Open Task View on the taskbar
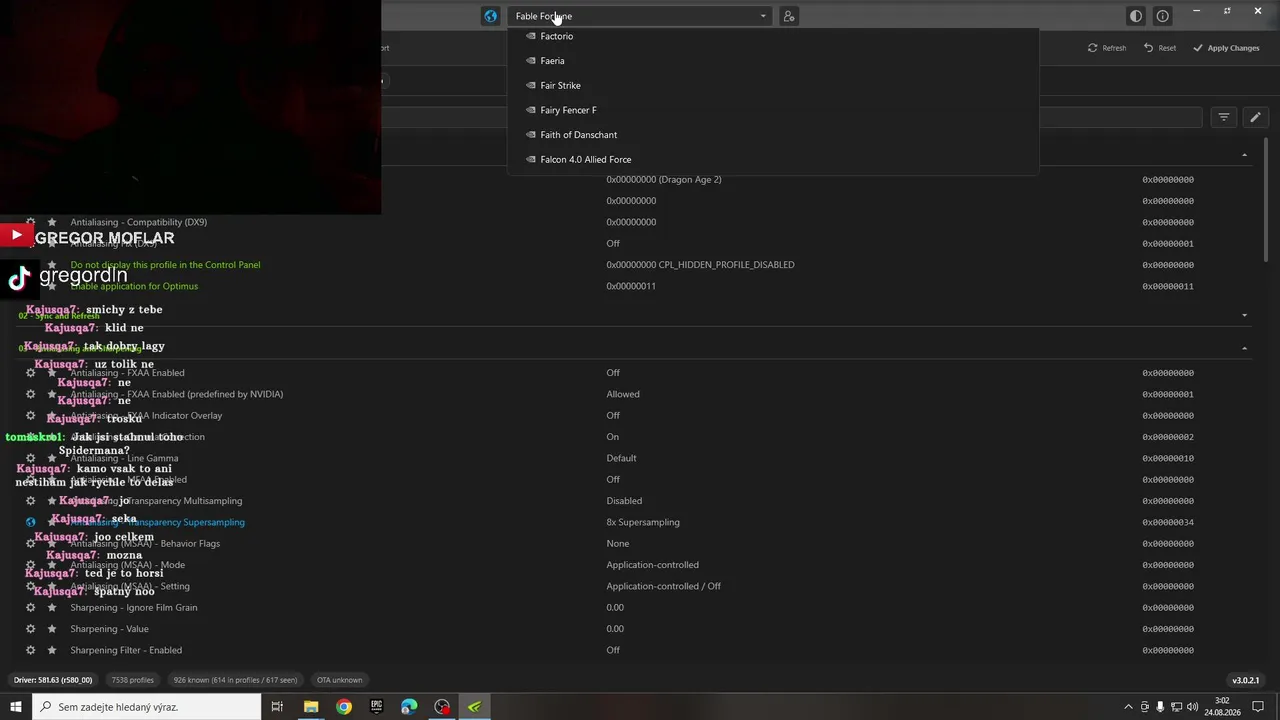Screen dimensions: 1280x720 pos(277,707)
